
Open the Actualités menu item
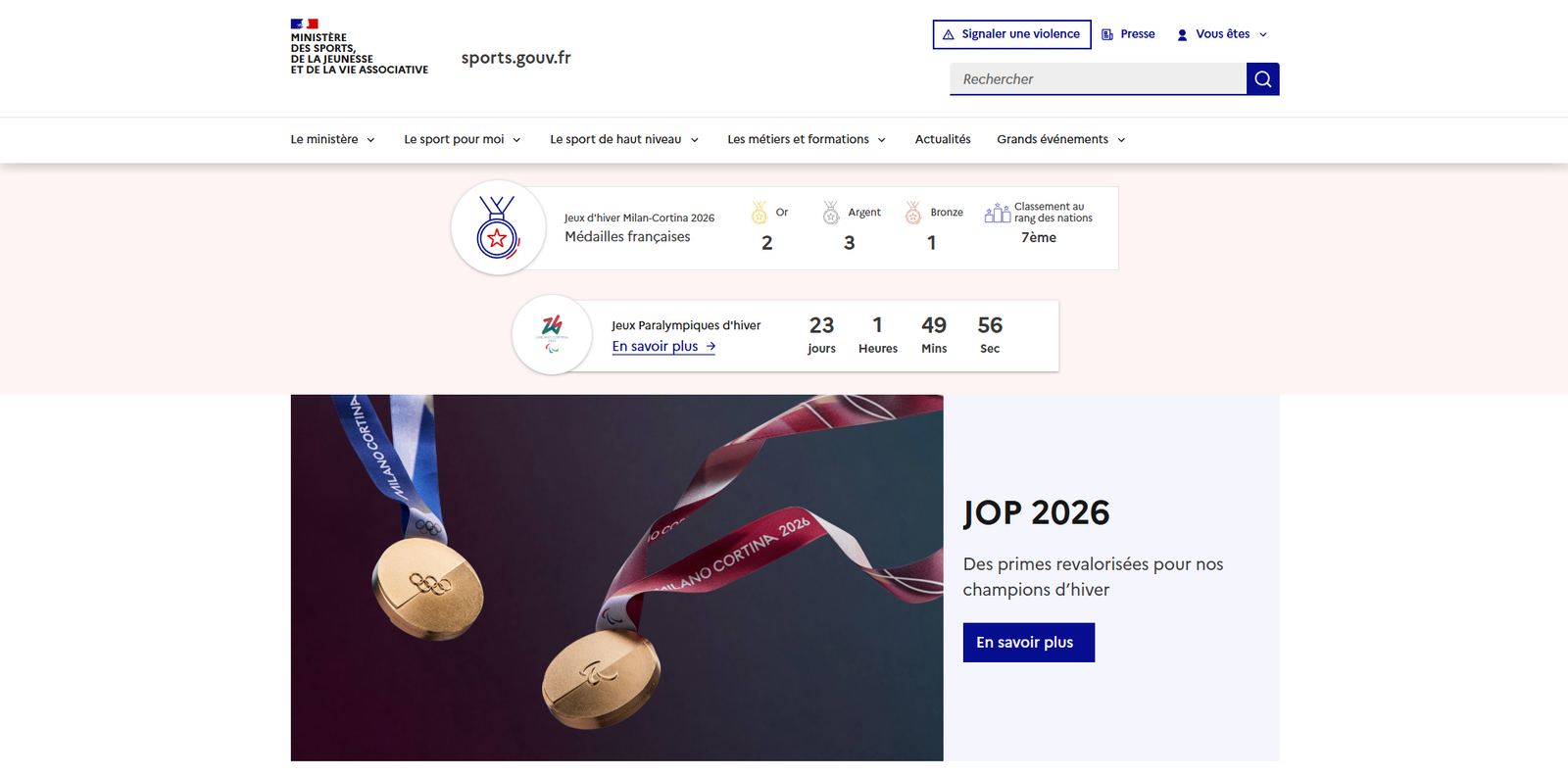coord(943,139)
